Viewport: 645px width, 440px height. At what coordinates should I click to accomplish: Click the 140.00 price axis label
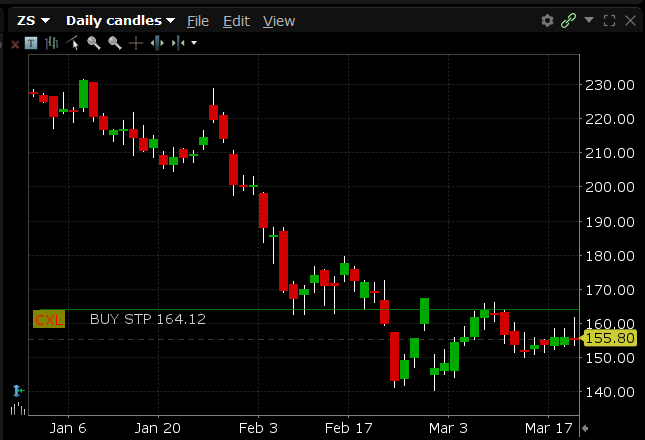click(x=610, y=392)
